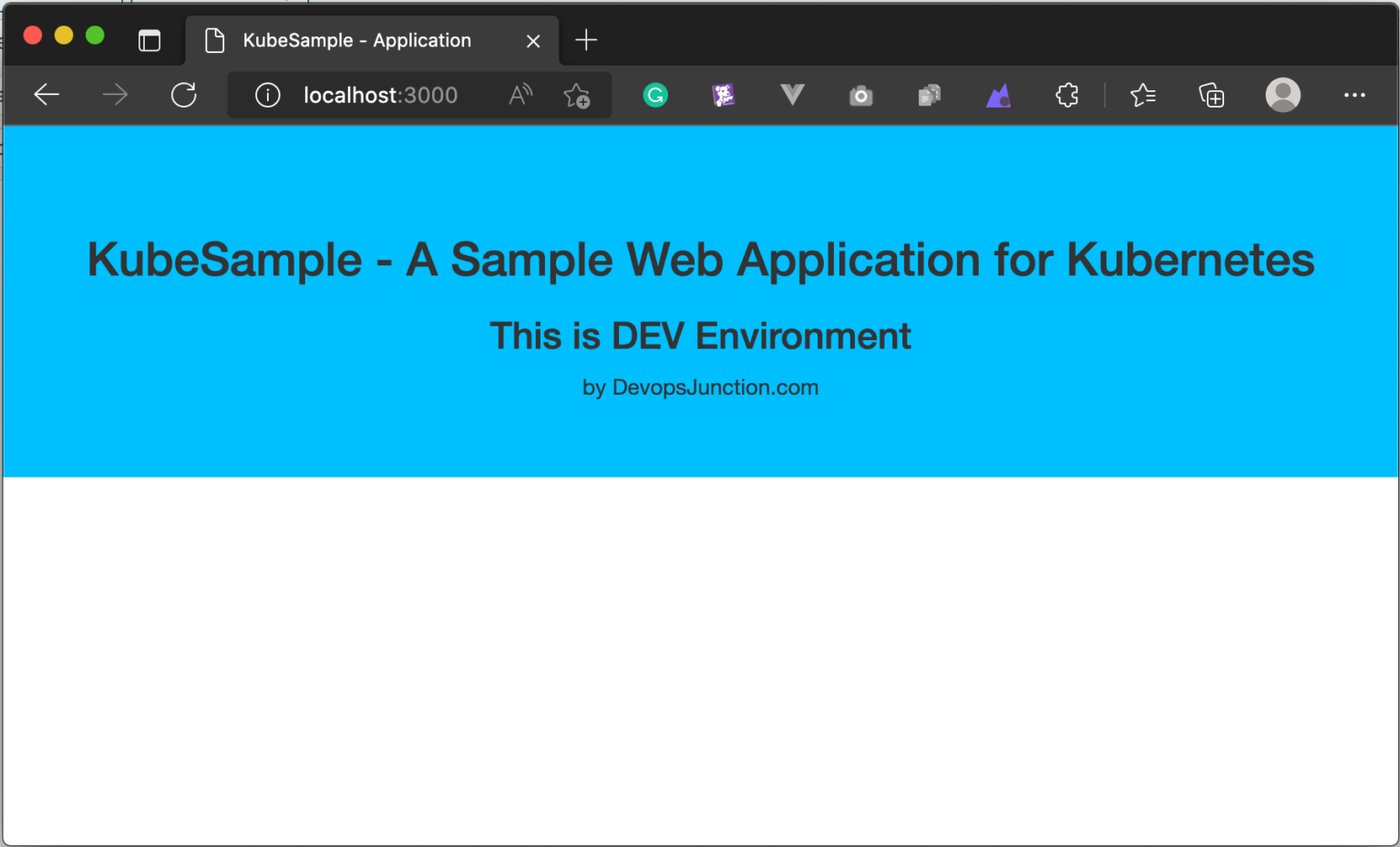Open the Vue devtools extension
Viewport: 1400px width, 847px height.
click(x=792, y=95)
